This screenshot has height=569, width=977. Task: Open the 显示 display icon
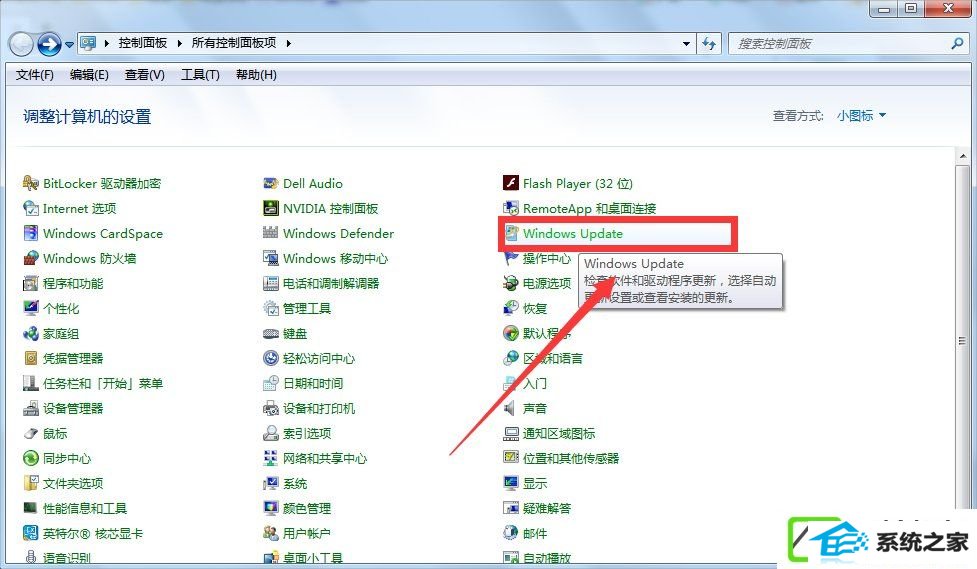[x=511, y=483]
